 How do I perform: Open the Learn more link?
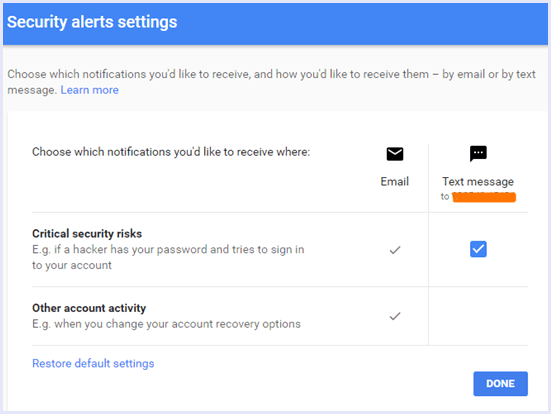point(90,90)
